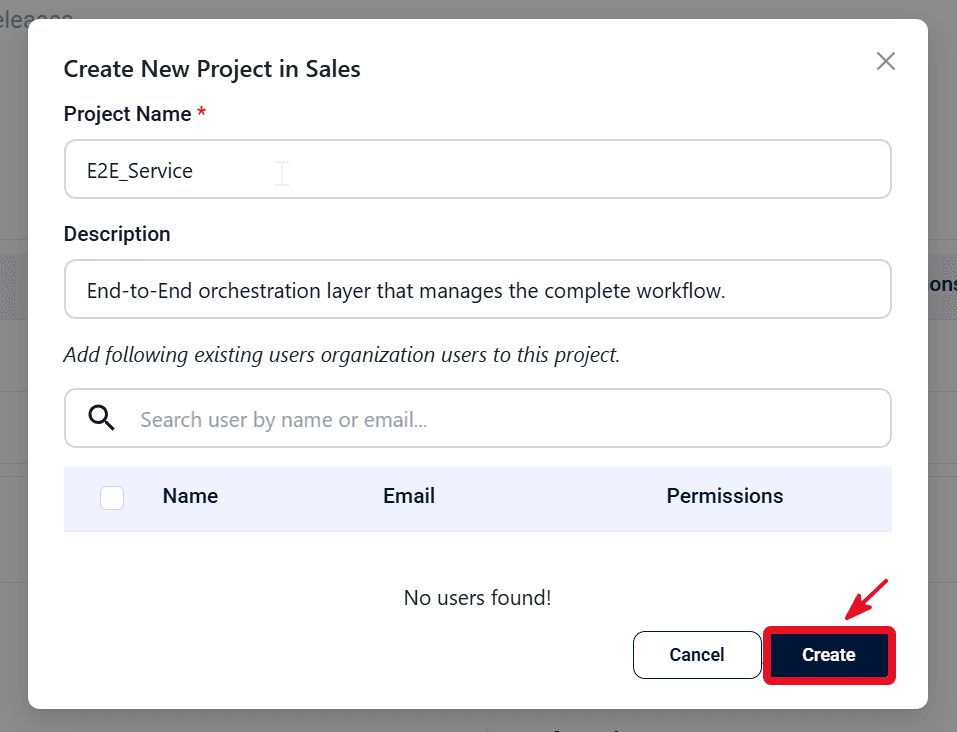Click the Project Name input field
Image resolution: width=957 pixels, height=732 pixels.
pyautogui.click(x=477, y=169)
